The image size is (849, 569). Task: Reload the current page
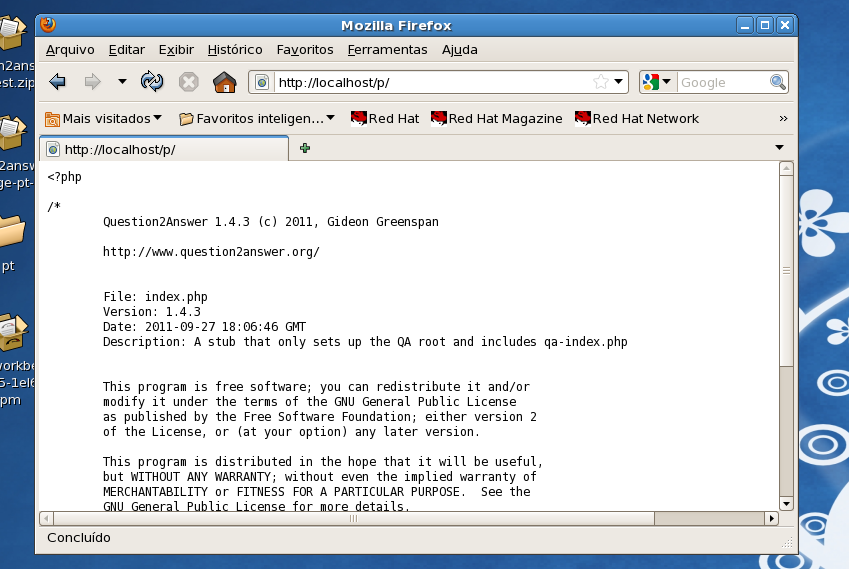coord(152,82)
